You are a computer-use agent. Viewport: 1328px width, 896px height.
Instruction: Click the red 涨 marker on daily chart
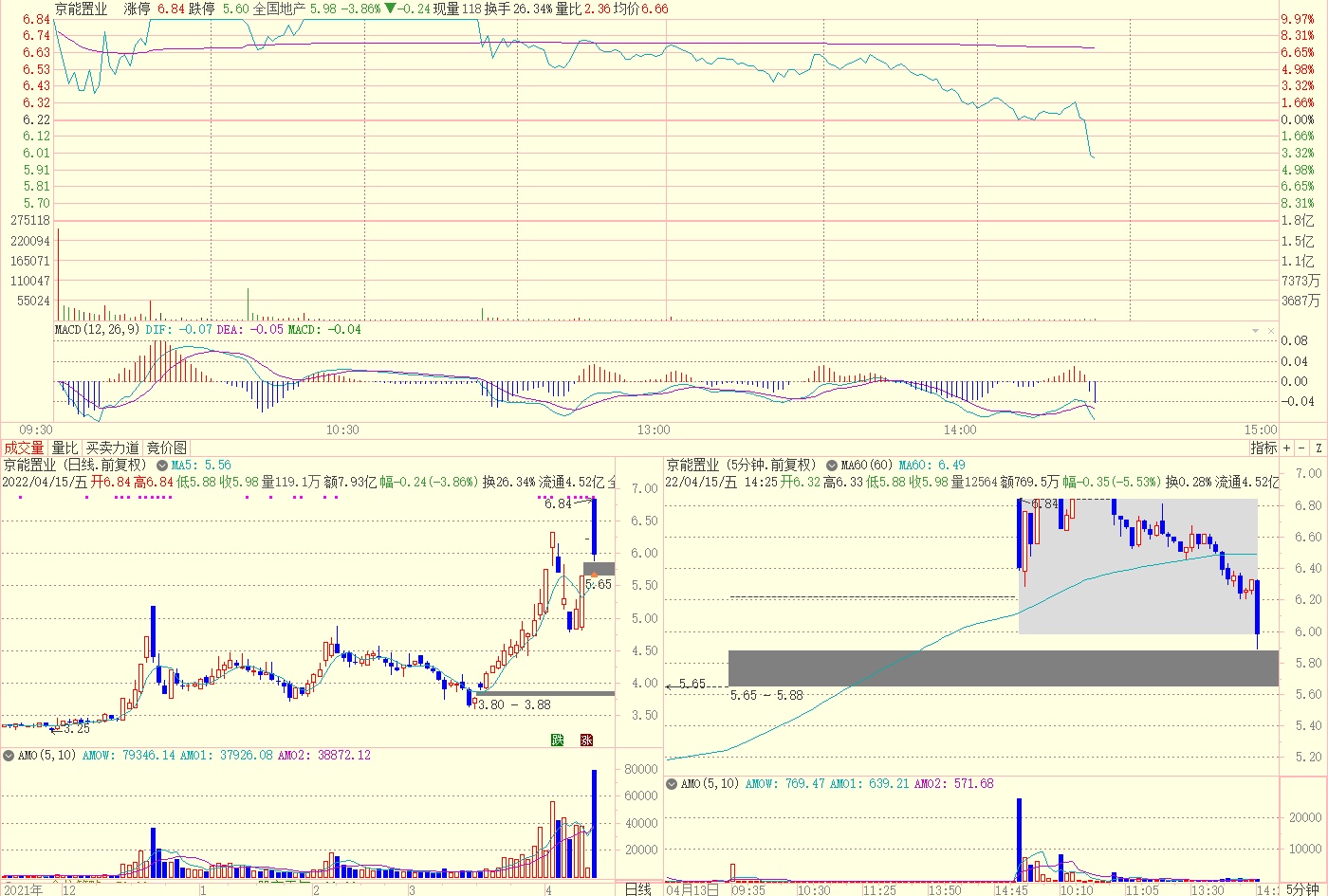click(x=586, y=740)
